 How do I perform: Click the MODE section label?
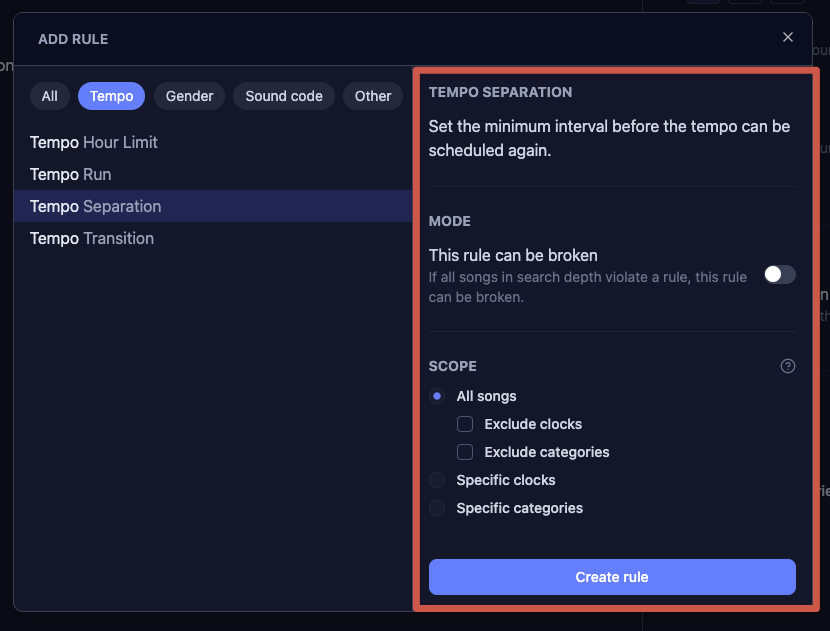(449, 221)
